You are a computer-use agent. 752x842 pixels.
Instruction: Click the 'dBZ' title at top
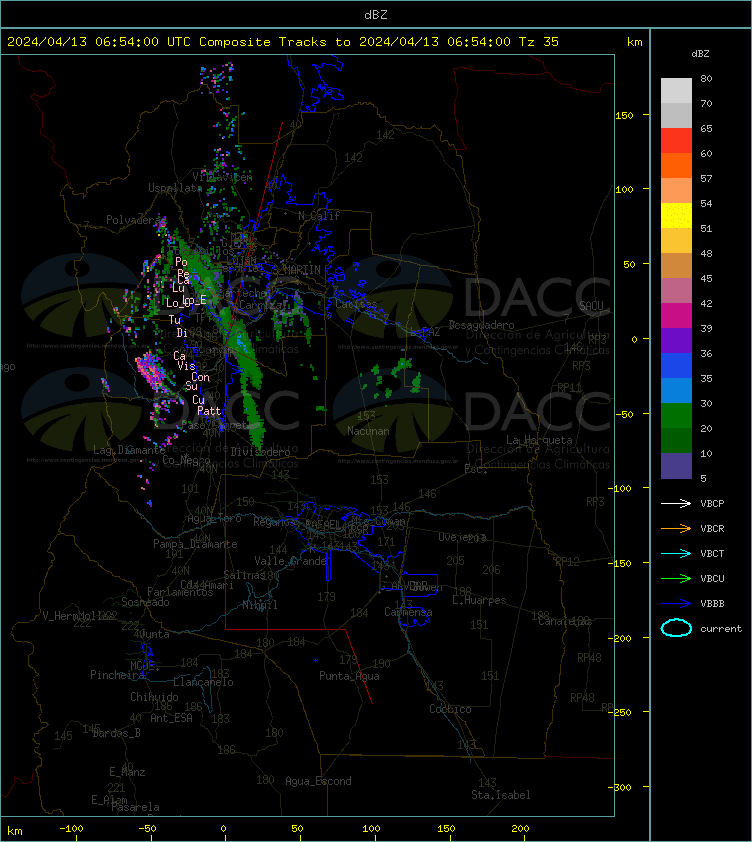[x=375, y=15]
